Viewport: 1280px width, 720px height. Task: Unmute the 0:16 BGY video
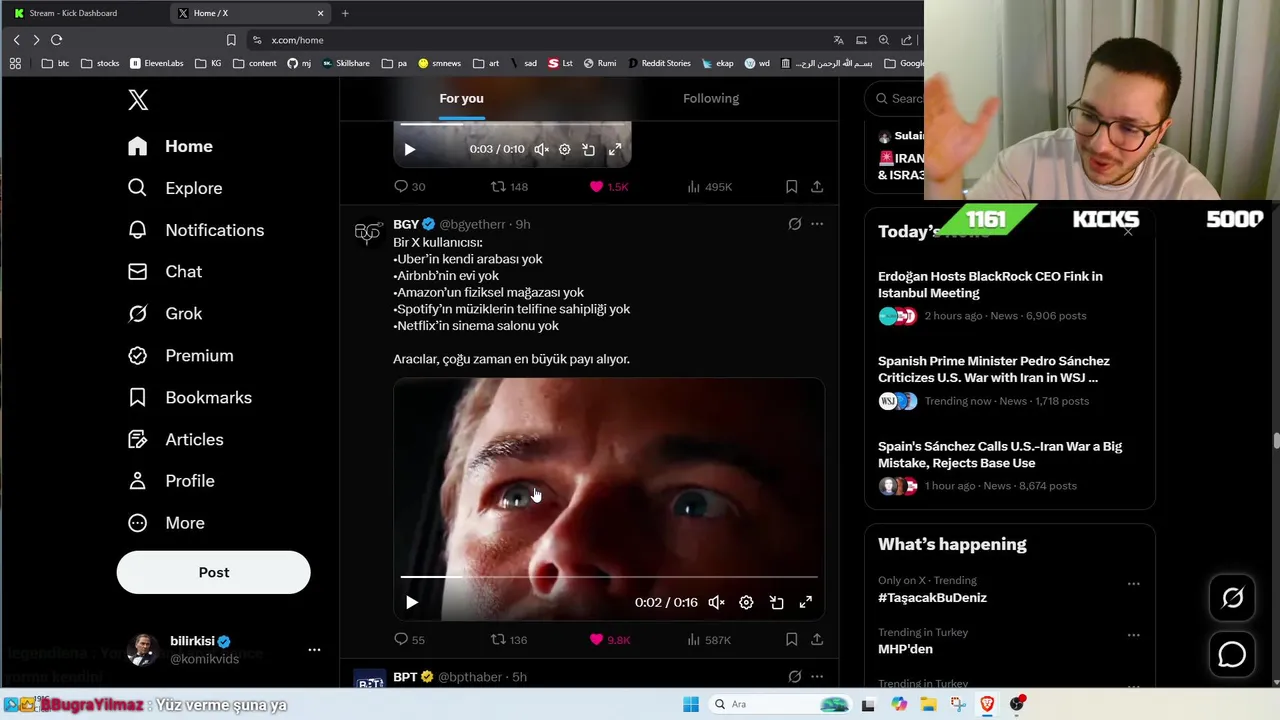click(716, 602)
